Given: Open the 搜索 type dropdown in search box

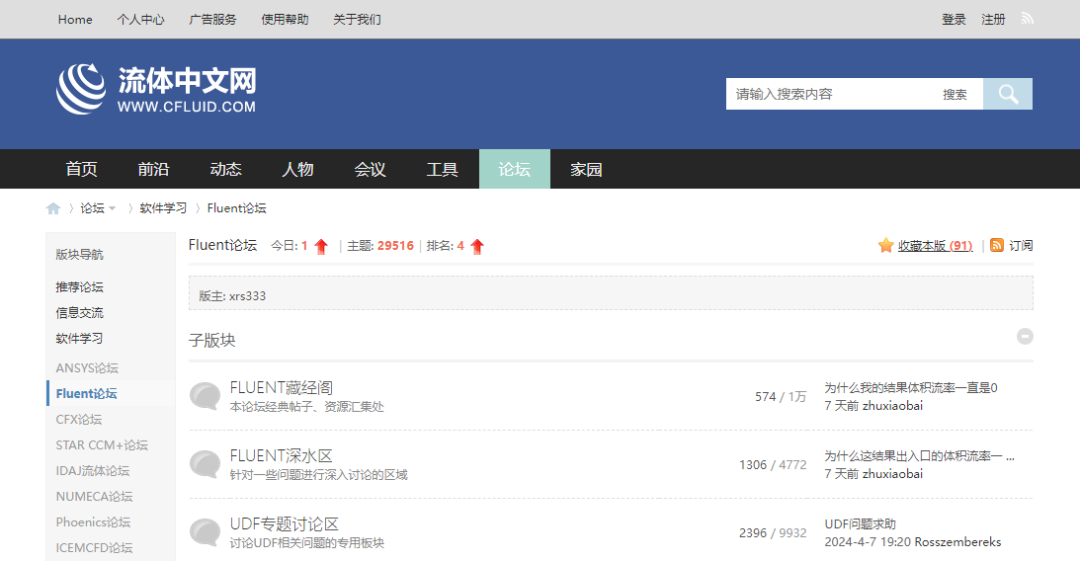Looking at the screenshot, I should pos(955,94).
